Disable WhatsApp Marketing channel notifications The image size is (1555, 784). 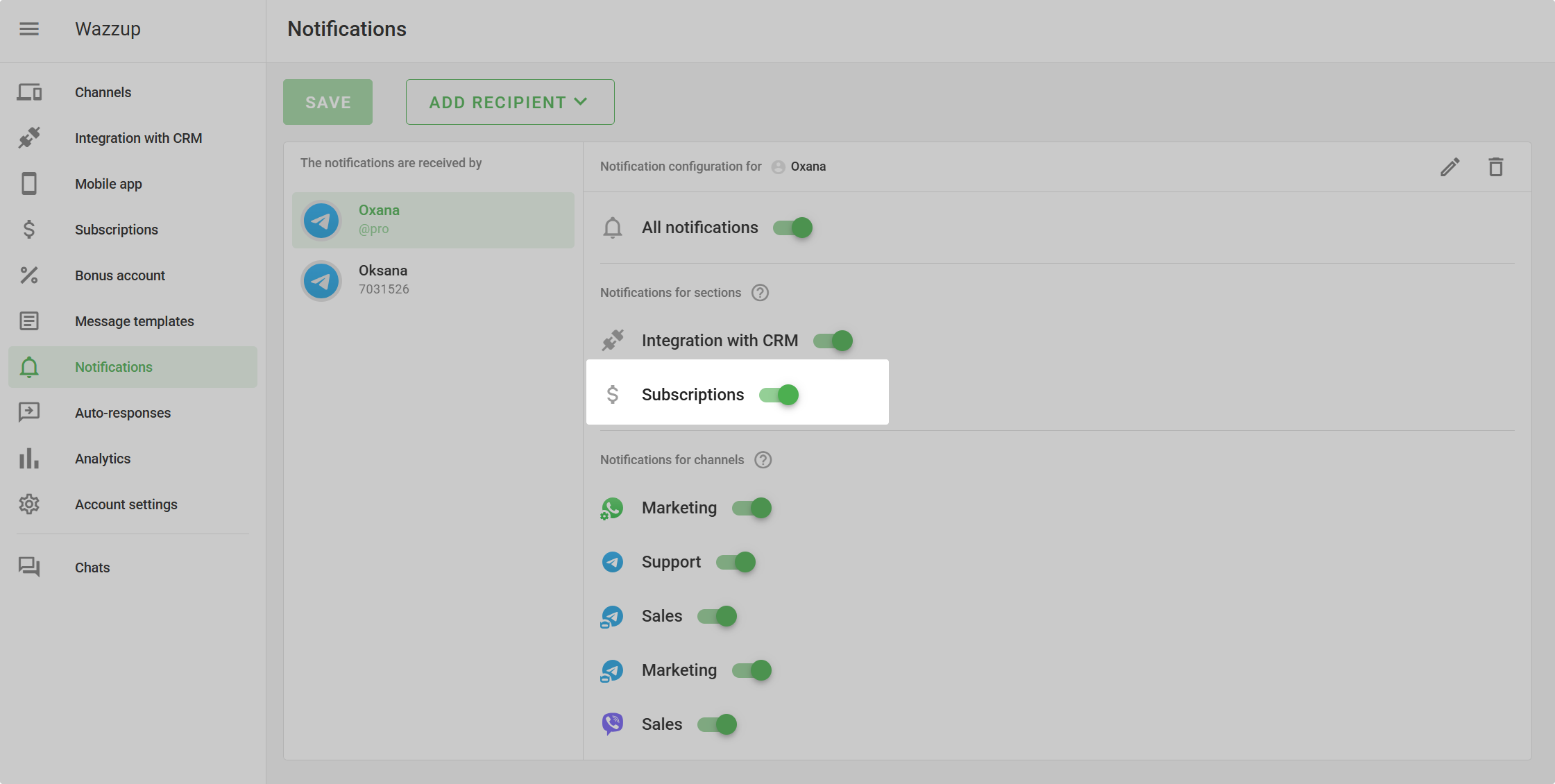[752, 508]
